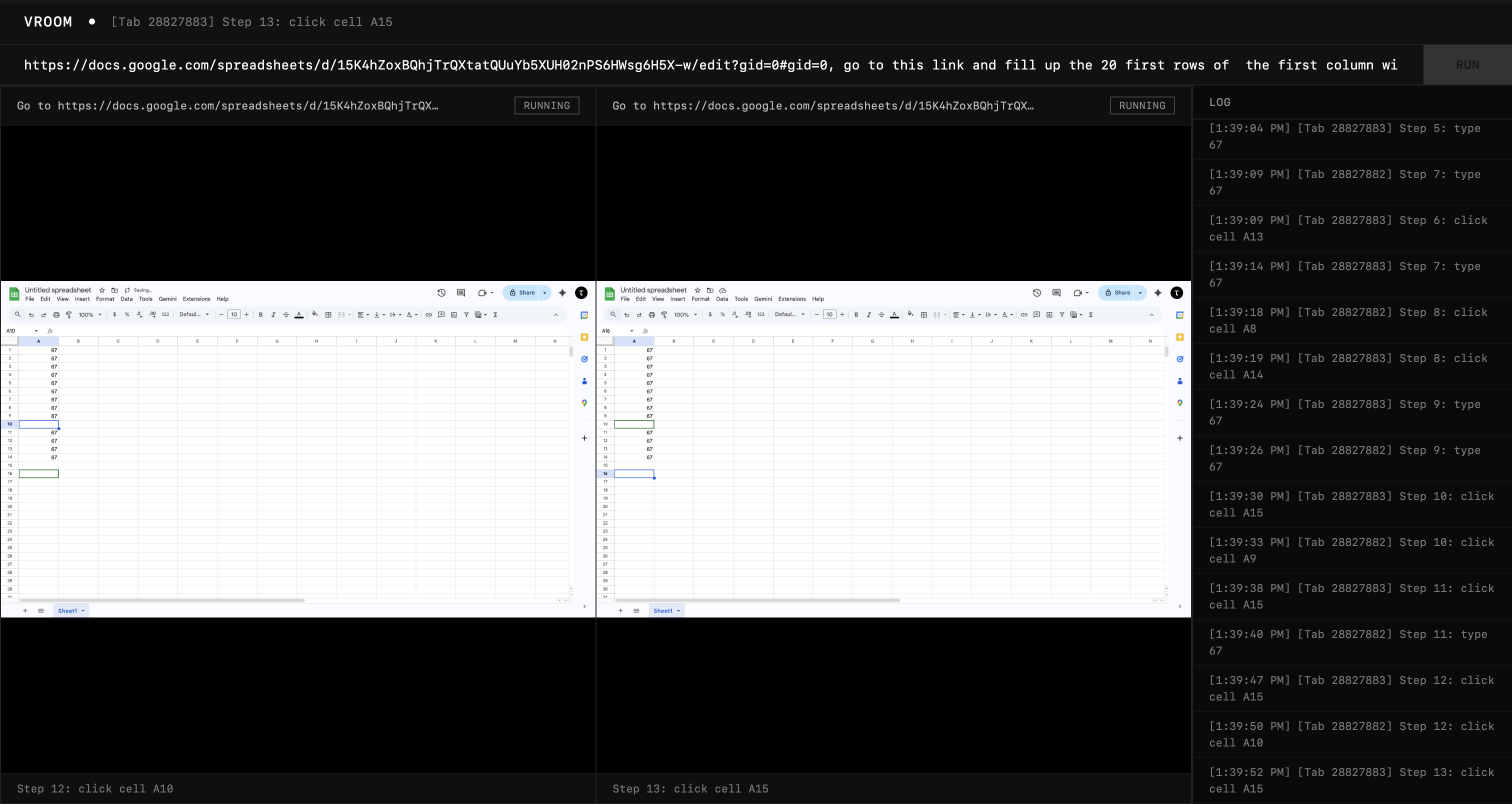This screenshot has height=804, width=1512.
Task: Open the 100% zoom dropdown
Action: pos(88,314)
